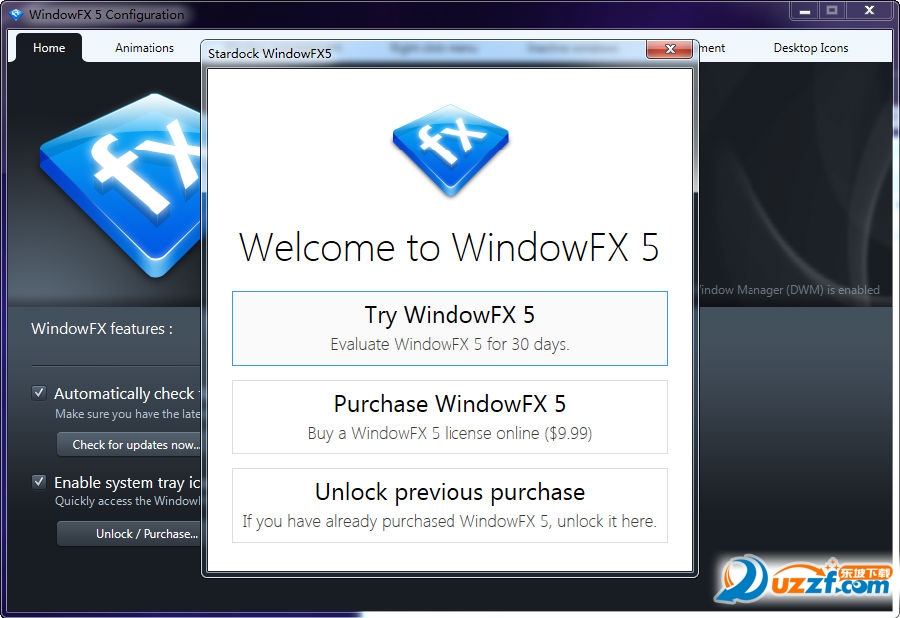Click large fx logo in configuration window
This screenshot has width=900, height=618.
pyautogui.click(x=122, y=185)
